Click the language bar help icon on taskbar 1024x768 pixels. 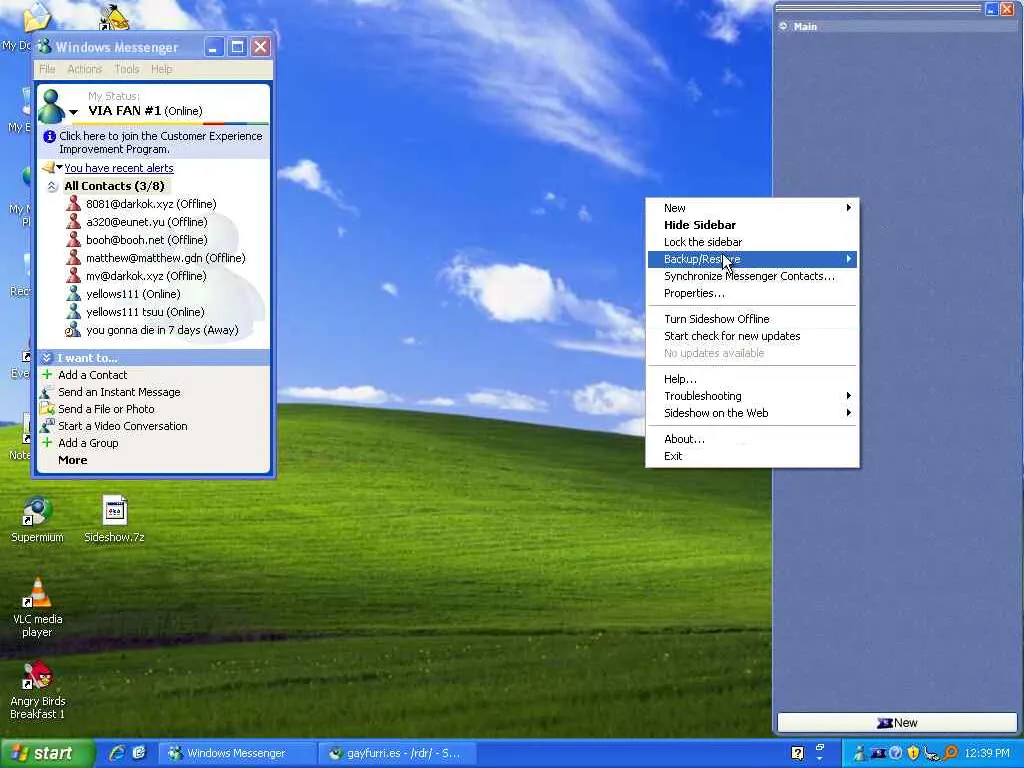[x=797, y=753]
